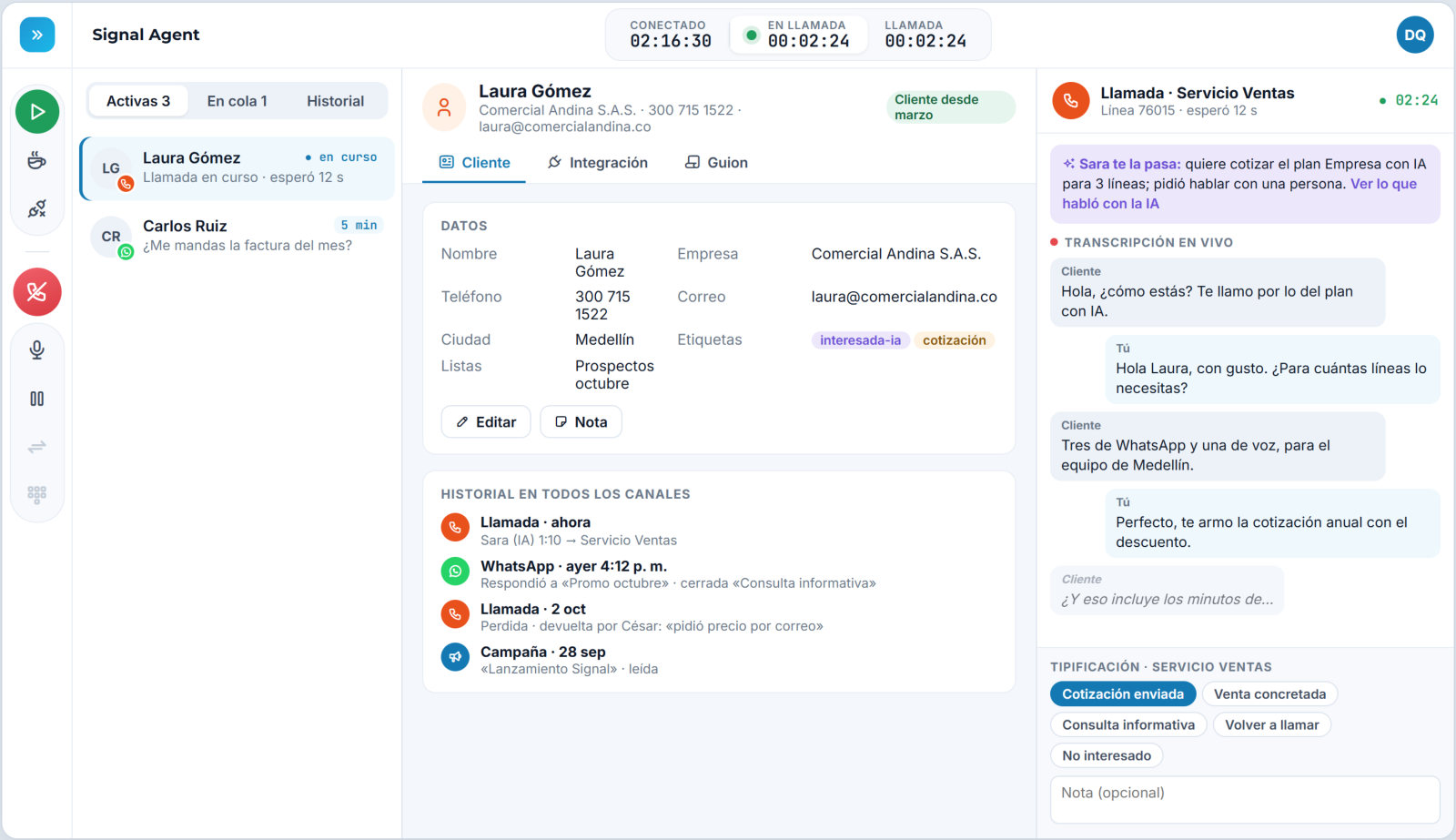
Task: Click the Nota button
Action: coord(581,422)
